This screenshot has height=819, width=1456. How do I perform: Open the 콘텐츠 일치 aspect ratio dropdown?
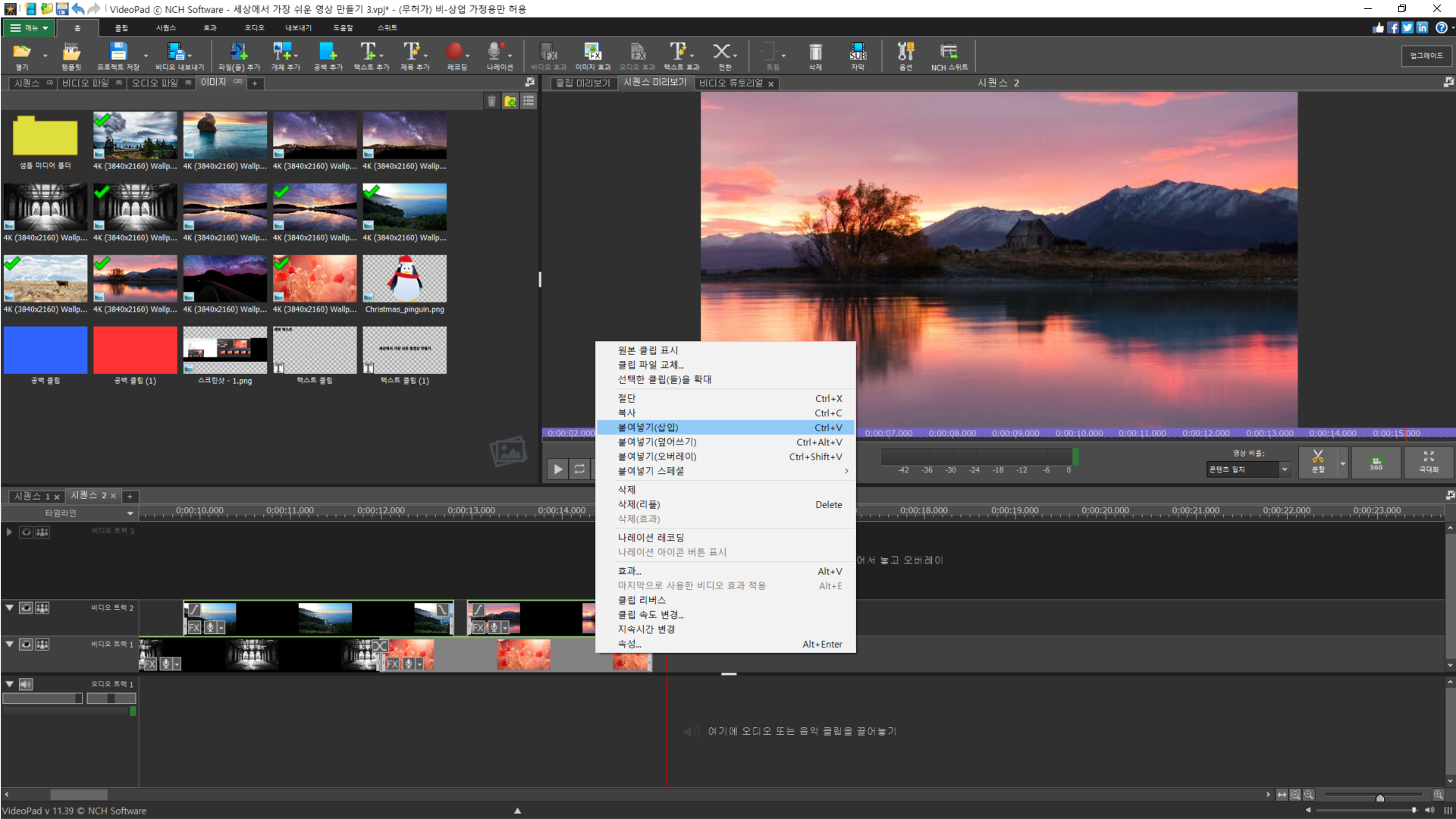[x=1284, y=469]
